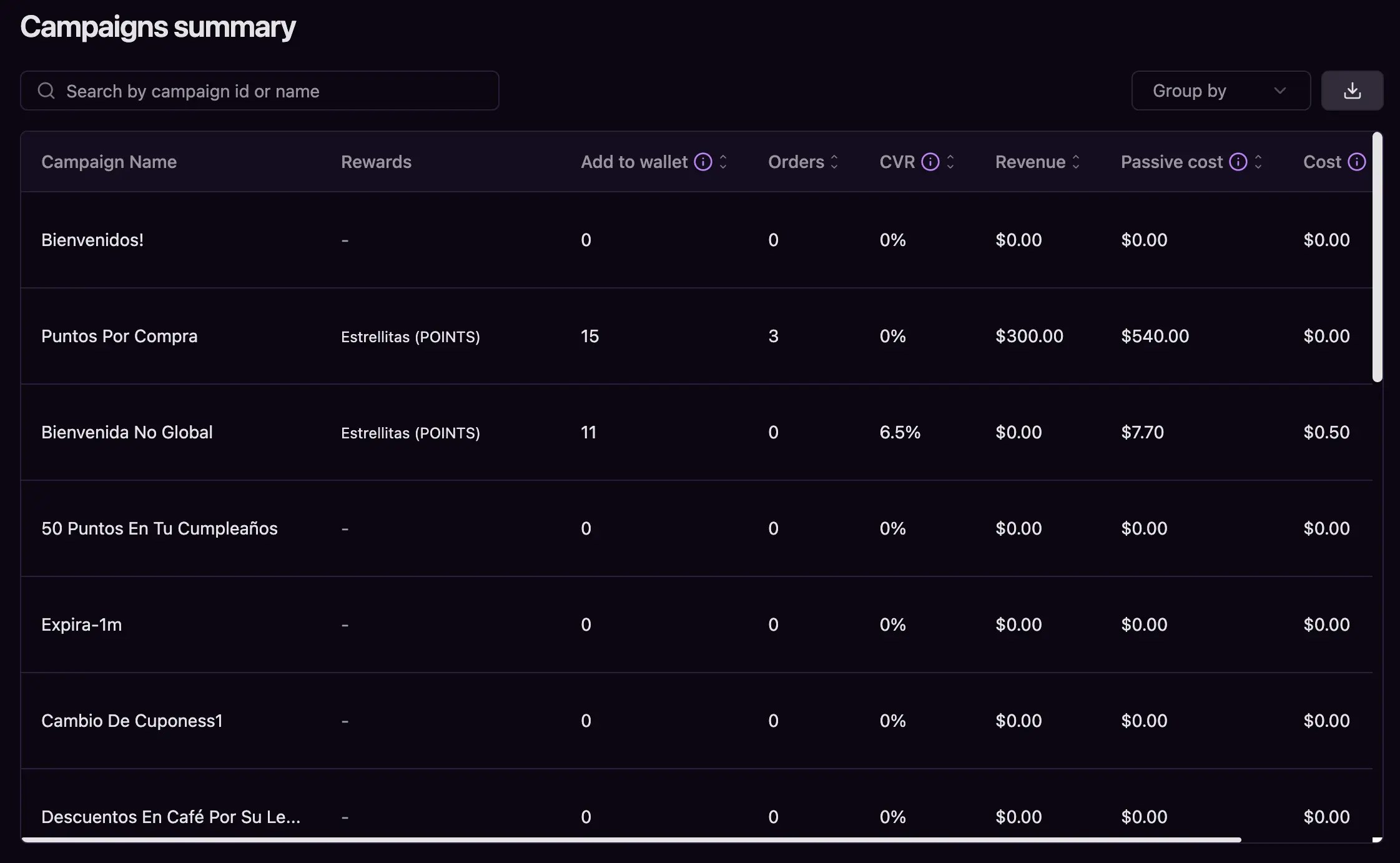Image resolution: width=1400 pixels, height=863 pixels.
Task: Sort table by Revenue arrows
Action: [x=1076, y=162]
